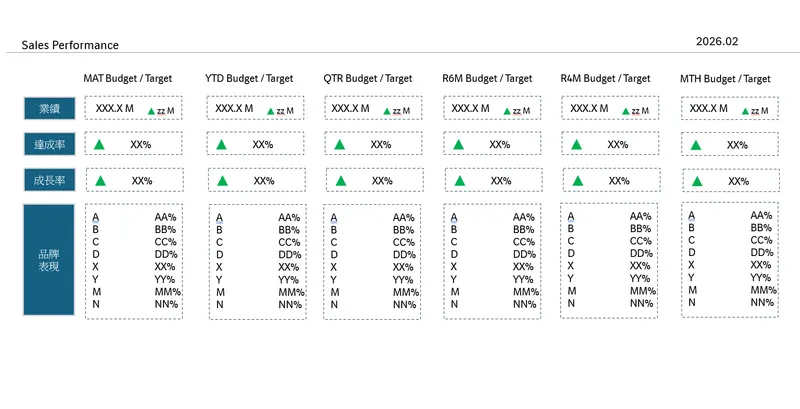Click the 2026.02 date text
Viewport: 800px width, 409px height.
pos(717,41)
